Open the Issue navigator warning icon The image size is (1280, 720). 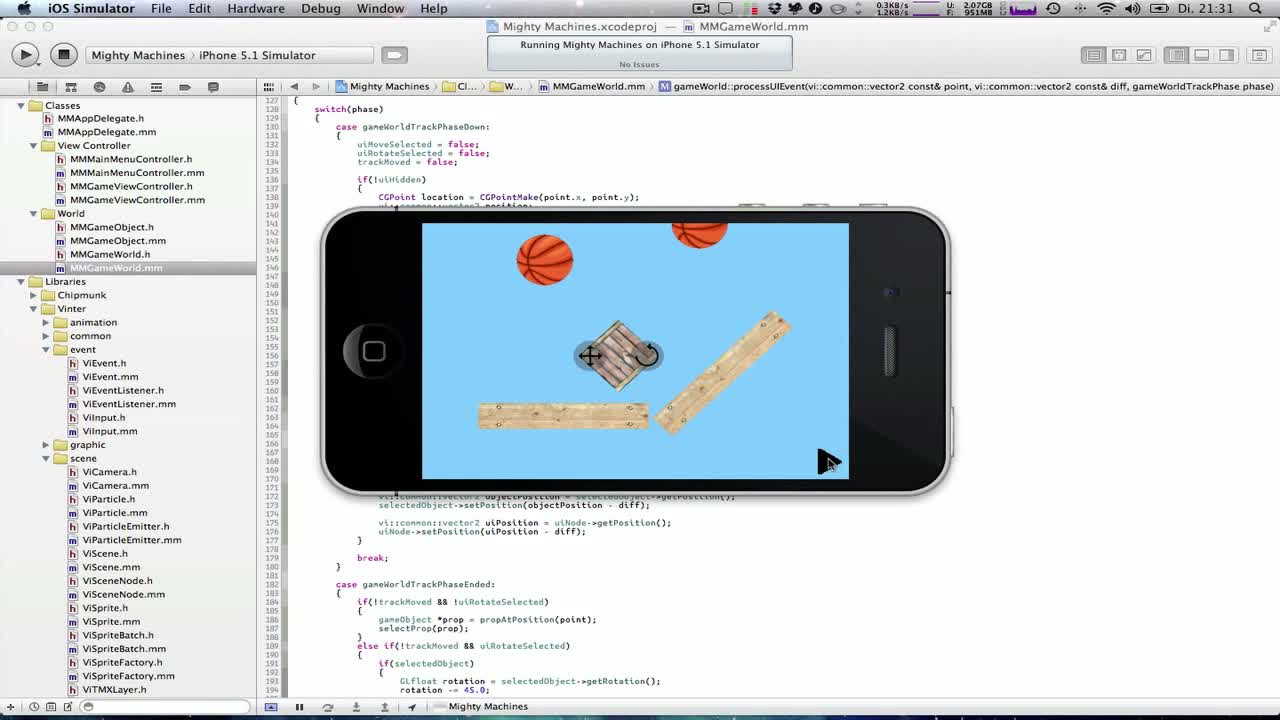[x=128, y=86]
